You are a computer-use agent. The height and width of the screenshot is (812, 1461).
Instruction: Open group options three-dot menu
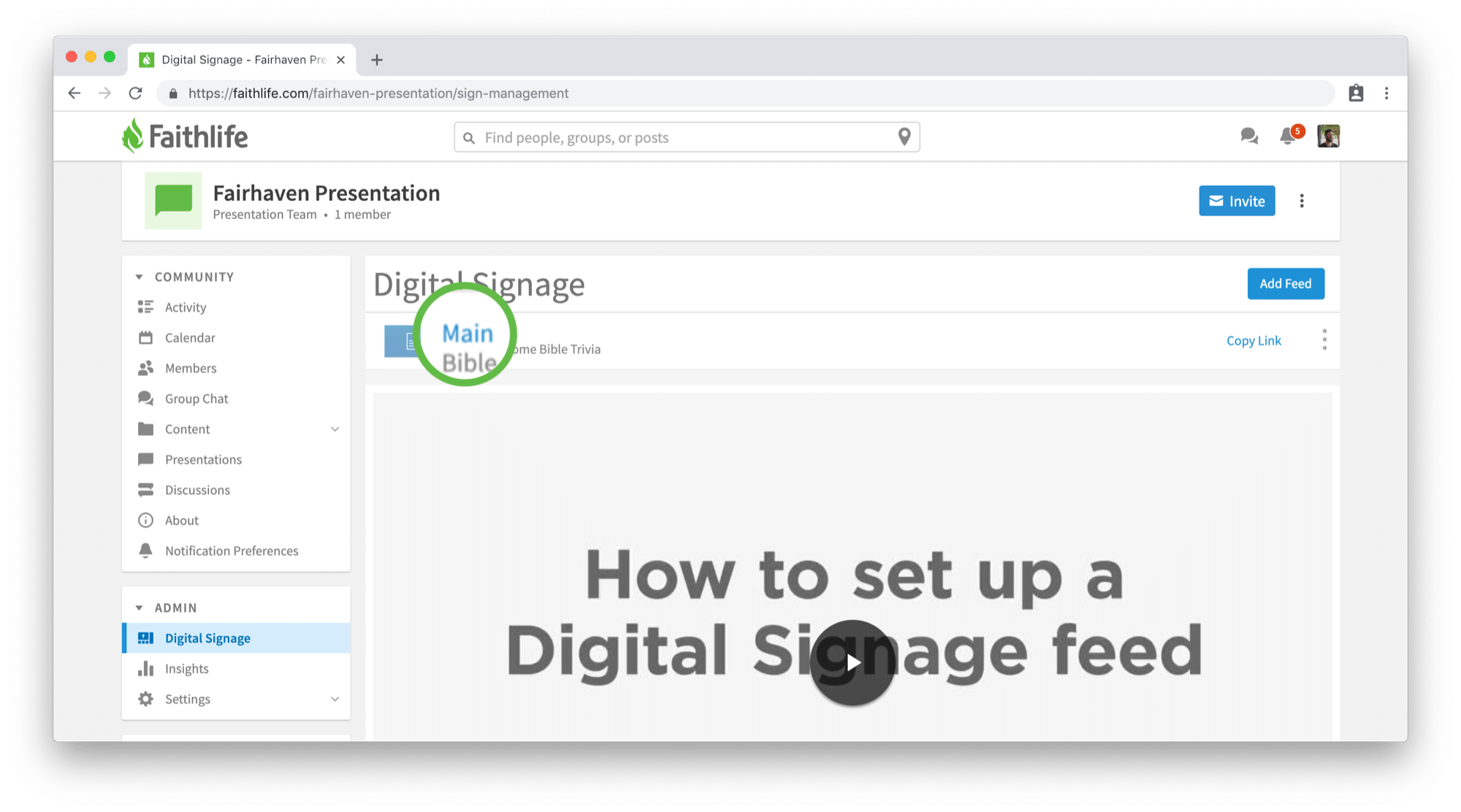pyautogui.click(x=1302, y=201)
